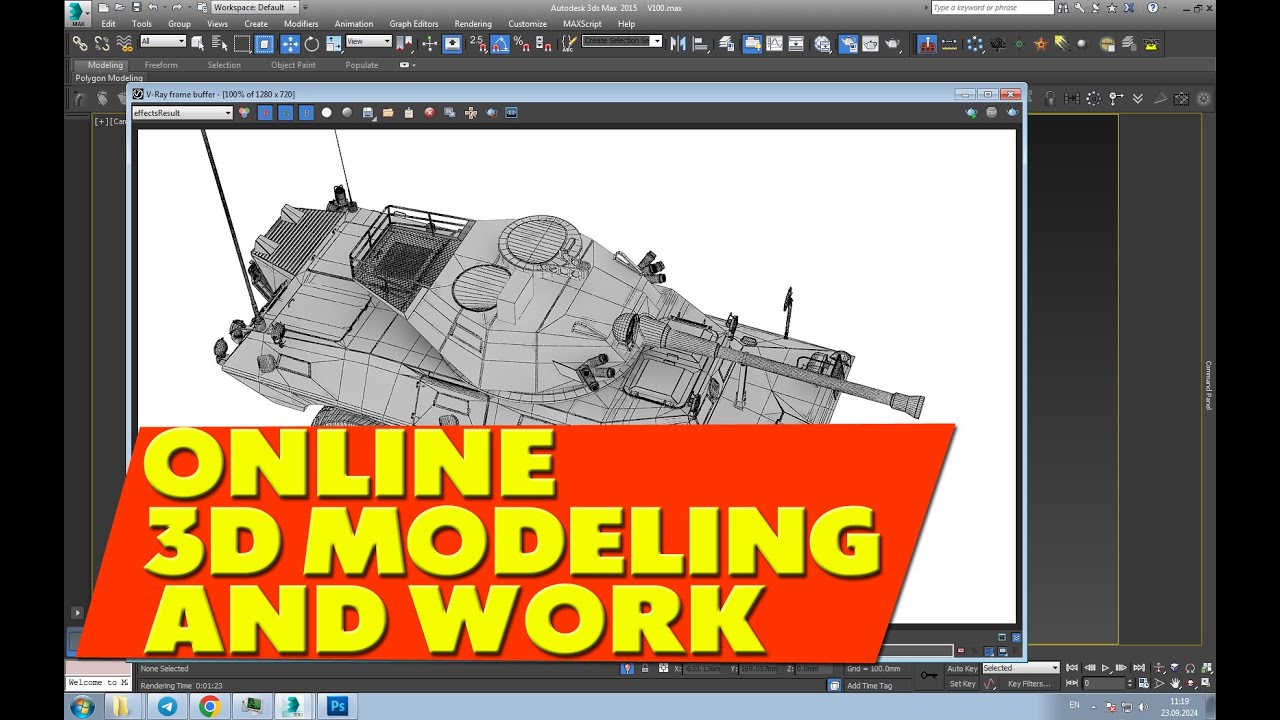
Task: Open Google Chrome from the taskbar
Action: (x=209, y=707)
